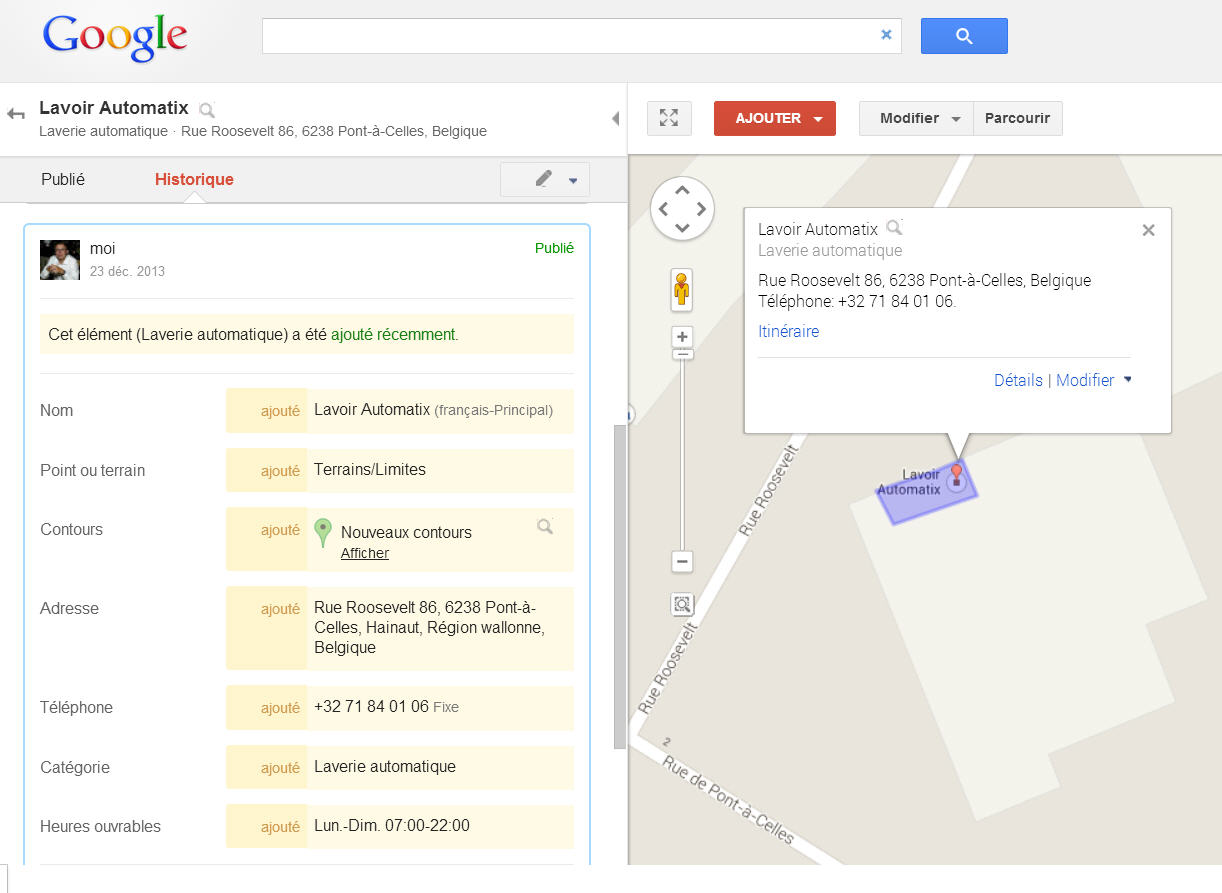Click the Afficher link under Nouveaux contours
The width and height of the screenshot is (1222, 893).
tap(365, 554)
